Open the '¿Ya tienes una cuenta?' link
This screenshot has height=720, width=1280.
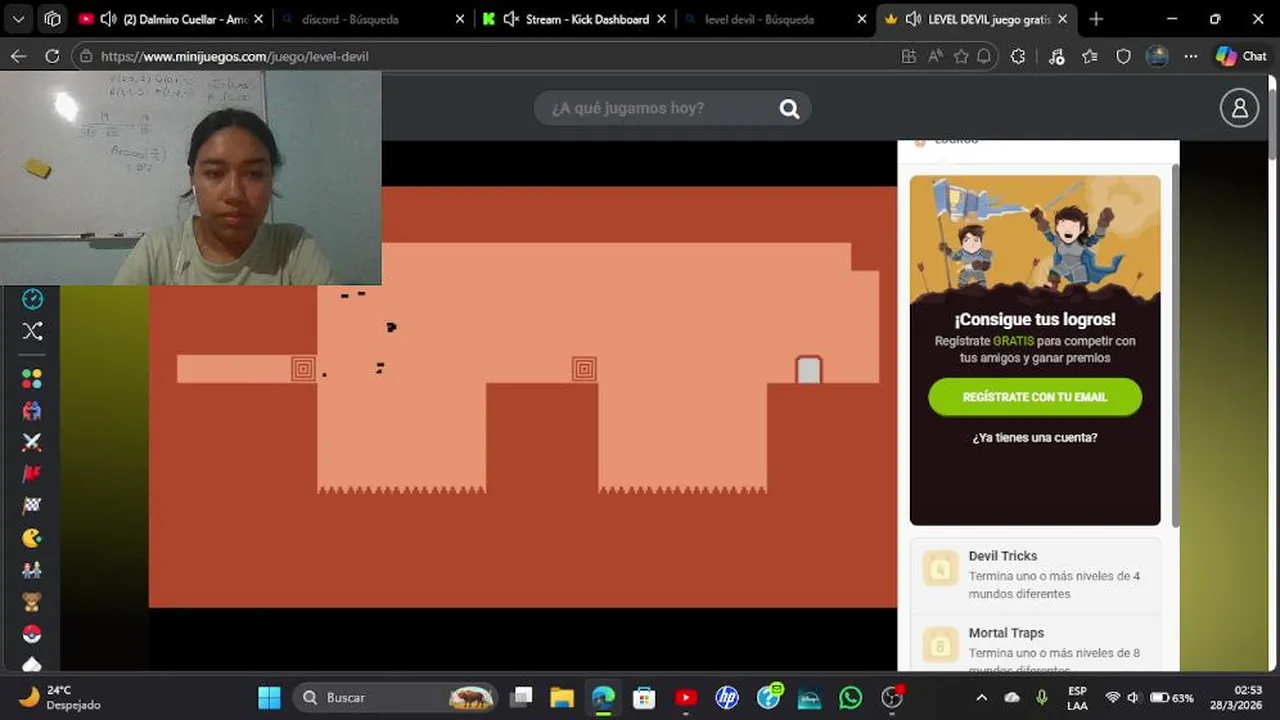pyautogui.click(x=1035, y=438)
